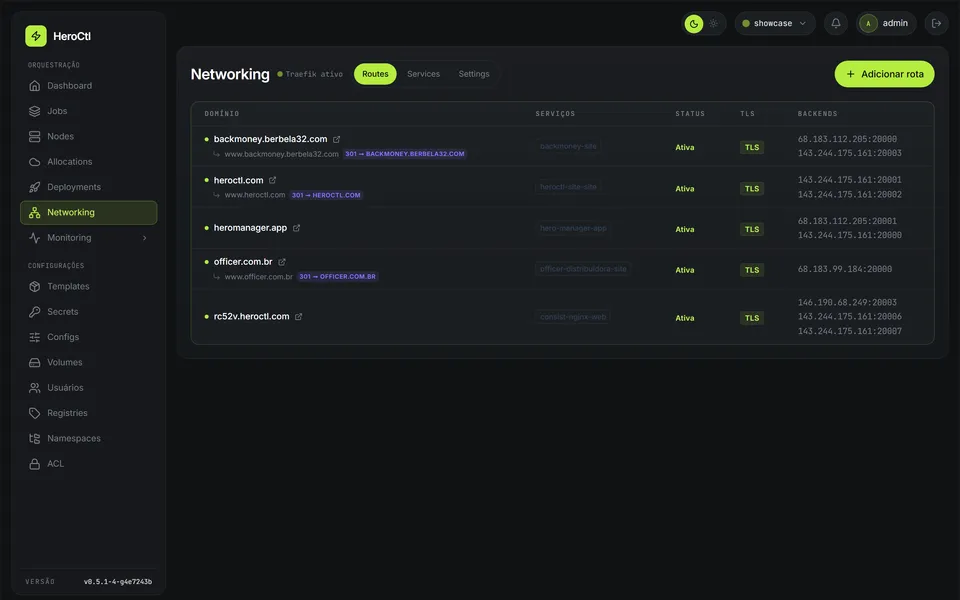This screenshot has width=960, height=600.
Task: Open external link for officer.com.br
Action: click(282, 262)
